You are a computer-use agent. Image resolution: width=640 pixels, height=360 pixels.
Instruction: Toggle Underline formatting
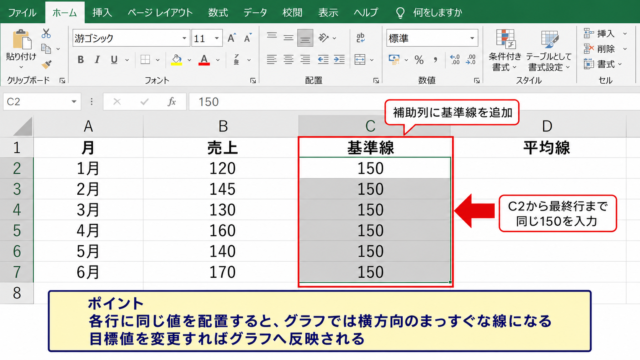(114, 60)
